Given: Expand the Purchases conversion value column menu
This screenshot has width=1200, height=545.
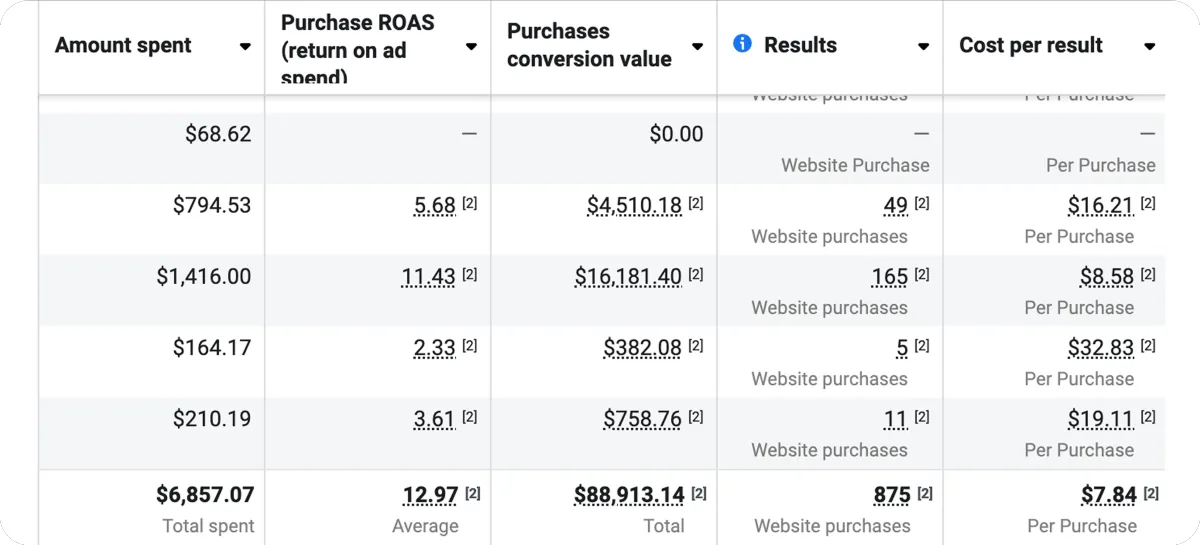Looking at the screenshot, I should click(697, 46).
